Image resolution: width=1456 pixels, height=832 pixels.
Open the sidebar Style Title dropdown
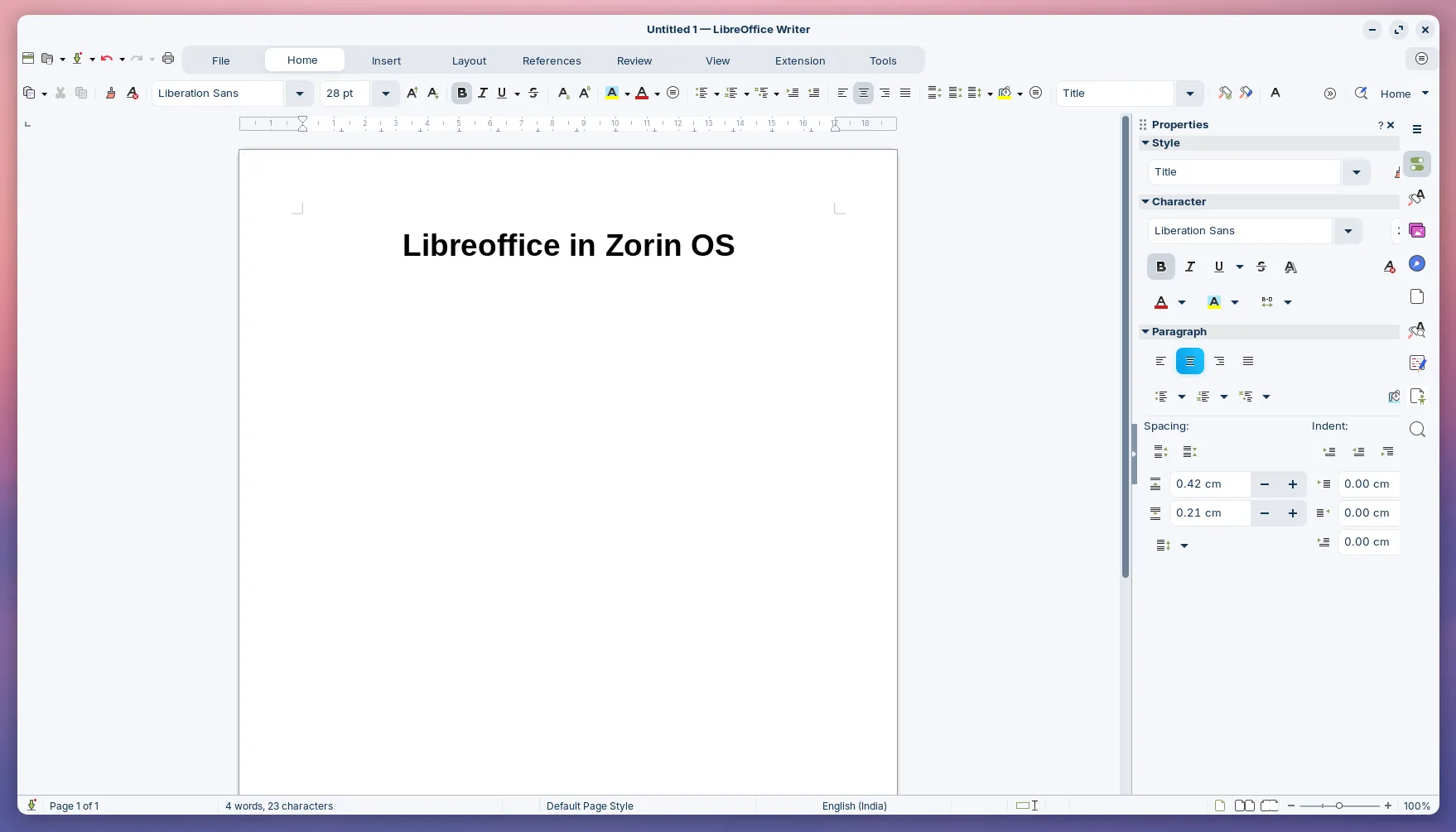point(1356,171)
